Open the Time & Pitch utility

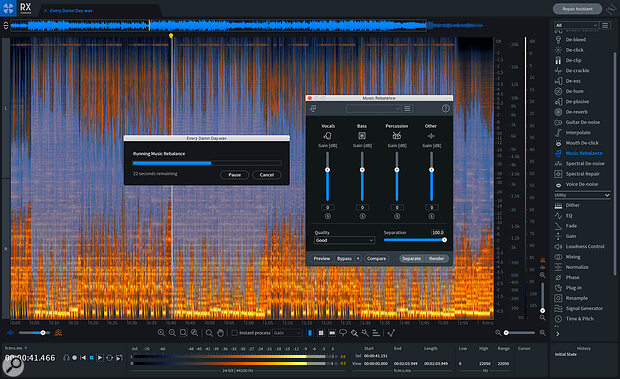coord(574,319)
